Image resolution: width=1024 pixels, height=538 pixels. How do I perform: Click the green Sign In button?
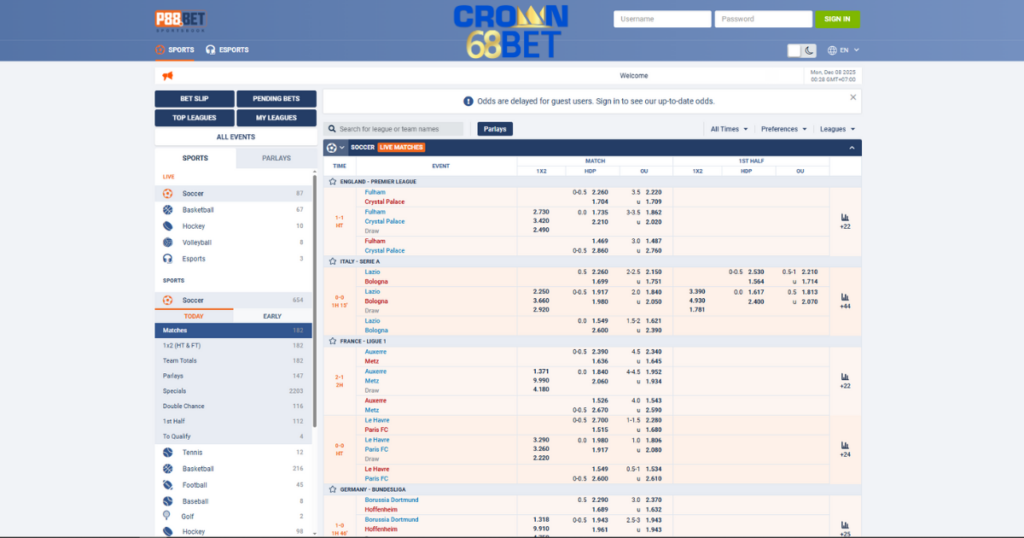(x=837, y=19)
